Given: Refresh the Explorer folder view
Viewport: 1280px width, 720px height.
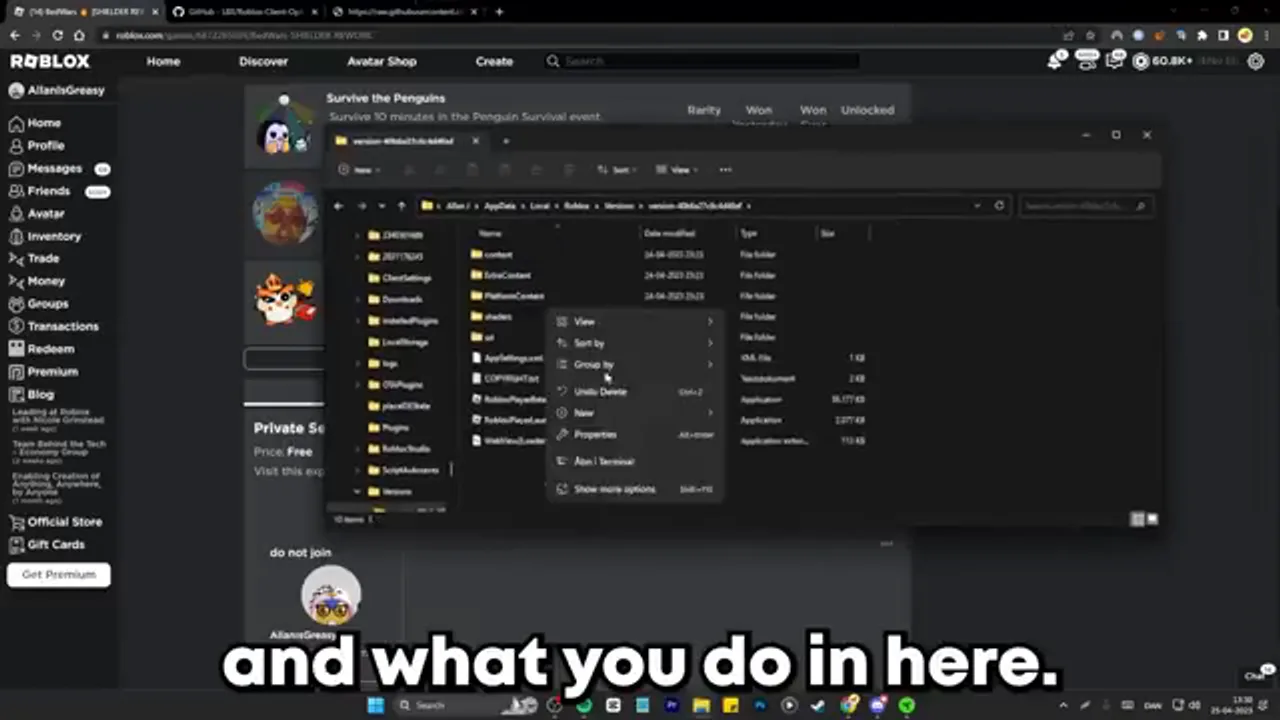Looking at the screenshot, I should click(998, 206).
